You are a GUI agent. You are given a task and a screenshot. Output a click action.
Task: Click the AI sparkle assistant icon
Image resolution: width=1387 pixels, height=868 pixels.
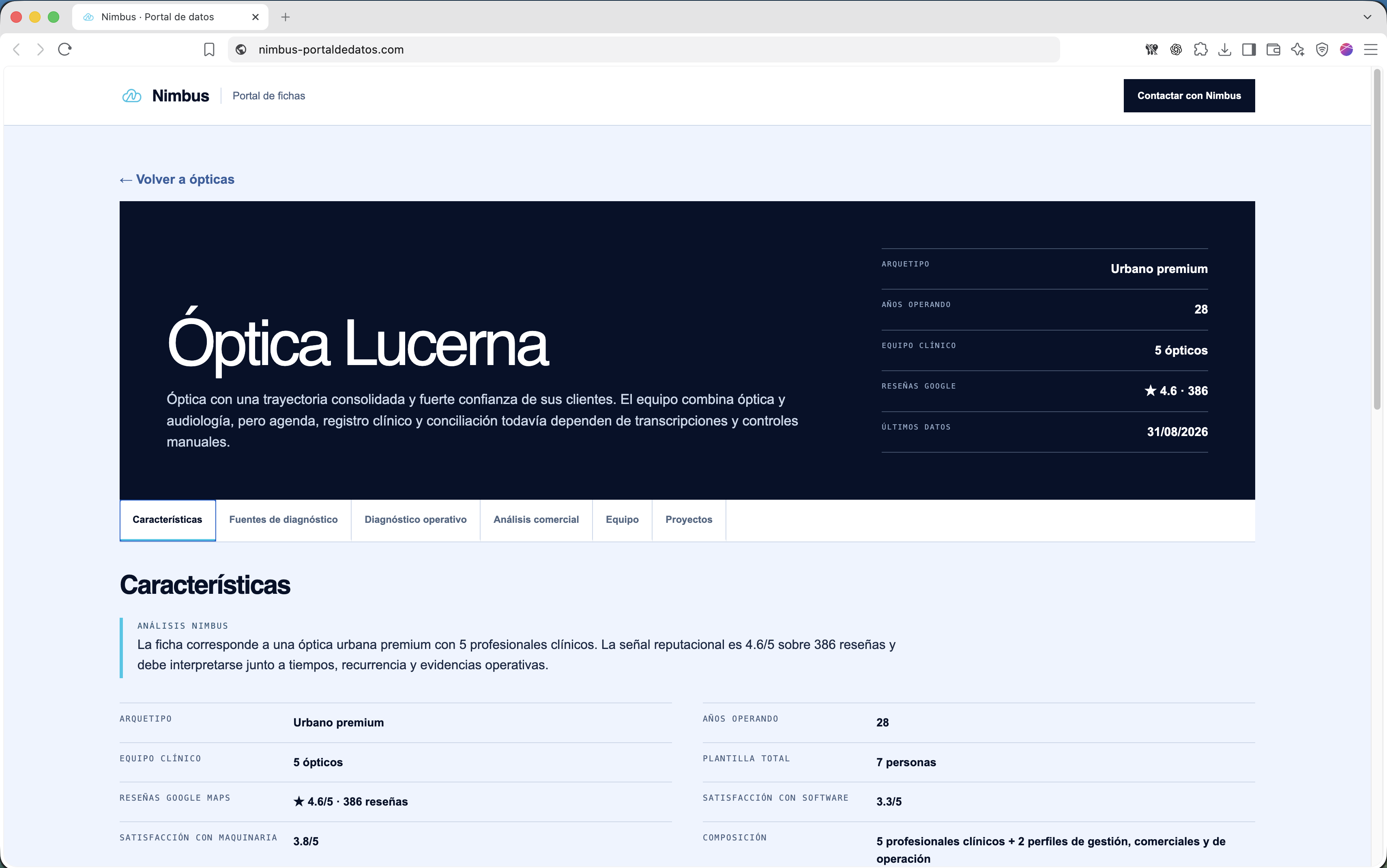coord(1297,50)
